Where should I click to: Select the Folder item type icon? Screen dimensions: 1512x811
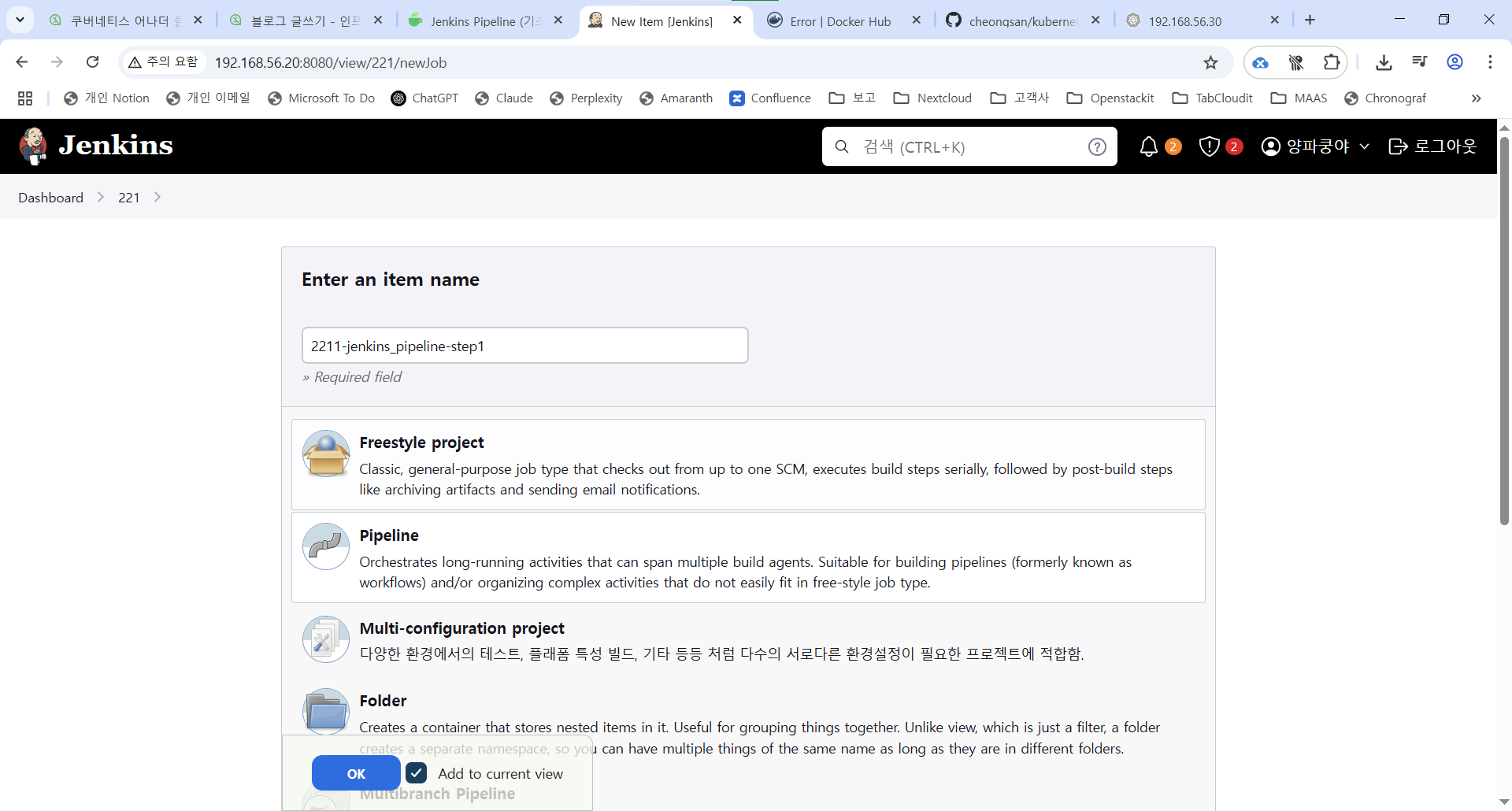326,711
